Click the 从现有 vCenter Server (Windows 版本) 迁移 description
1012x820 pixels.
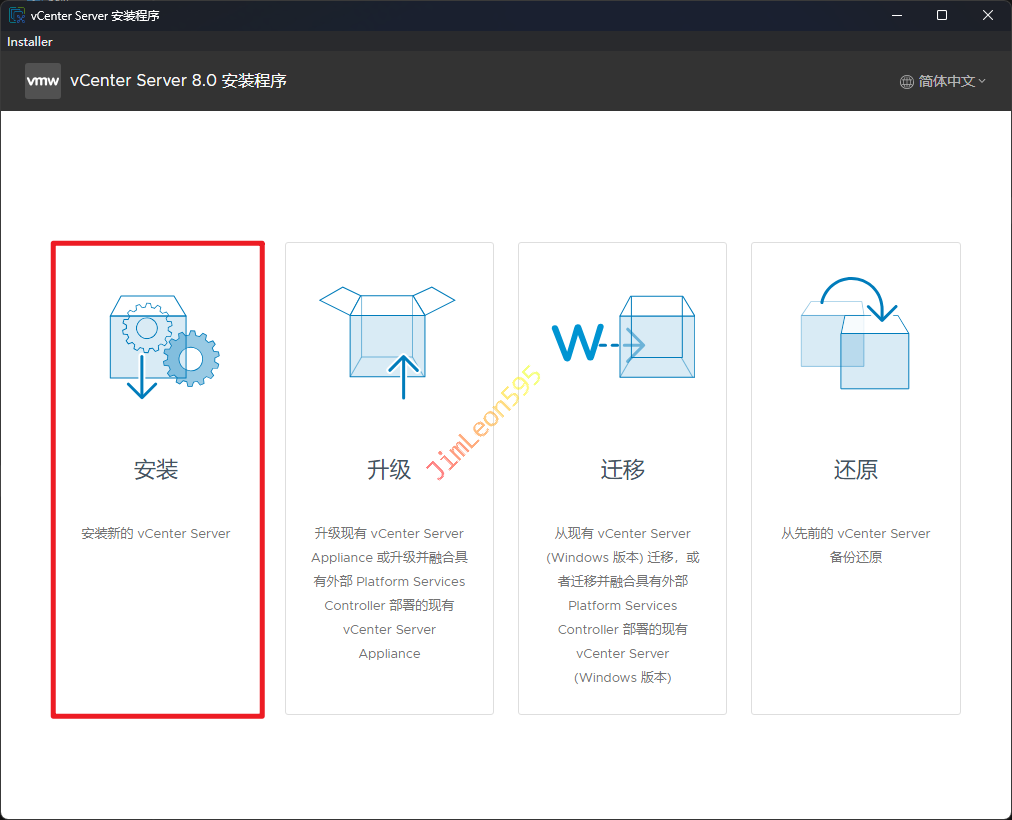click(622, 605)
